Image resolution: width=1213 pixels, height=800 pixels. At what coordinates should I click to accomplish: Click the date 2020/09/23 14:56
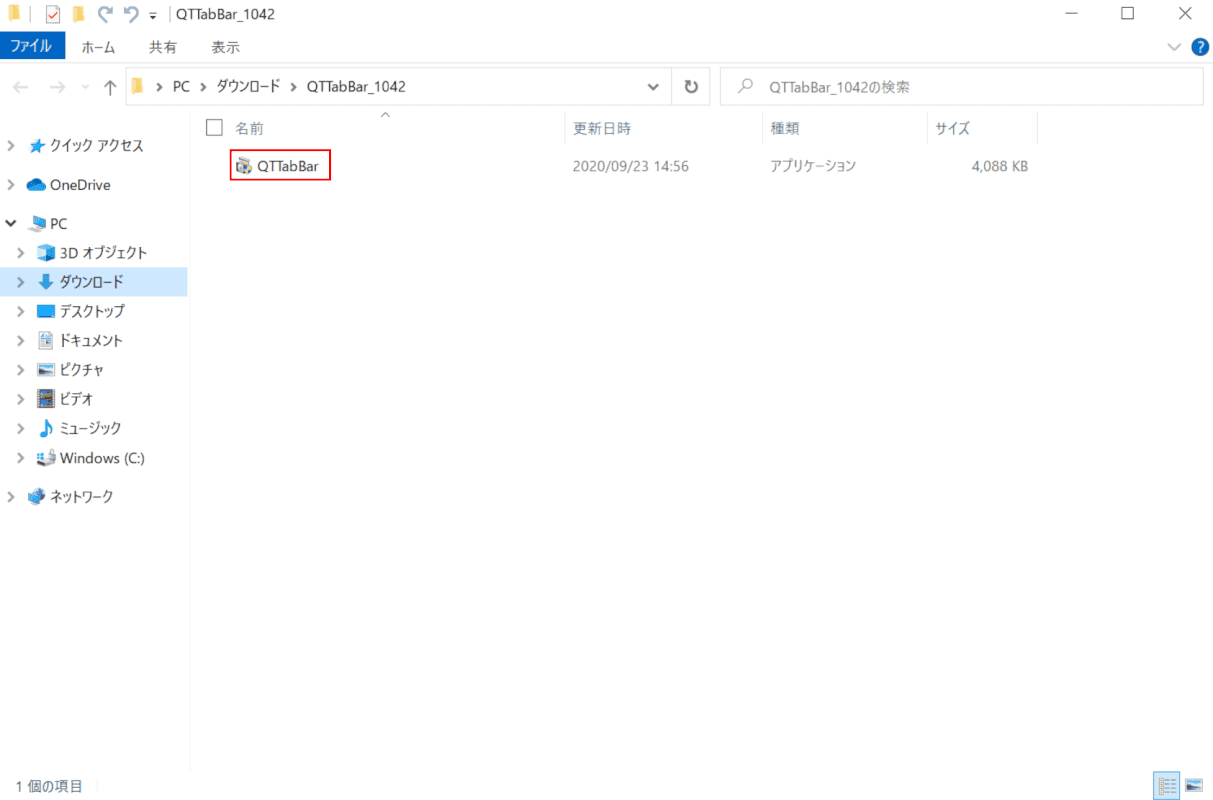pos(630,166)
